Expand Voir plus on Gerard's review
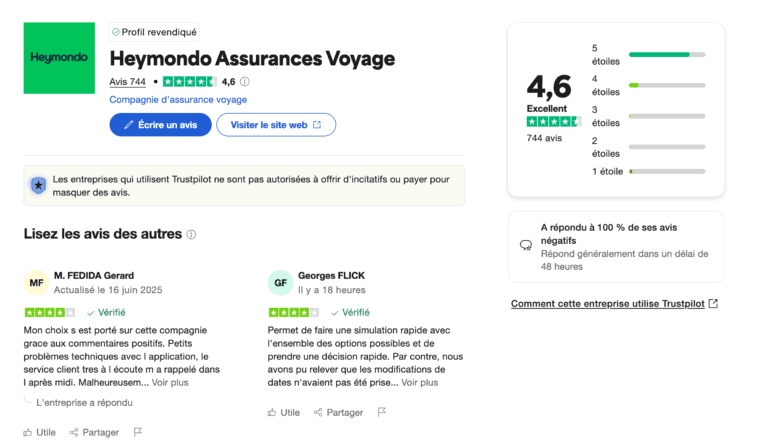This screenshot has height=442, width=768. click(170, 382)
